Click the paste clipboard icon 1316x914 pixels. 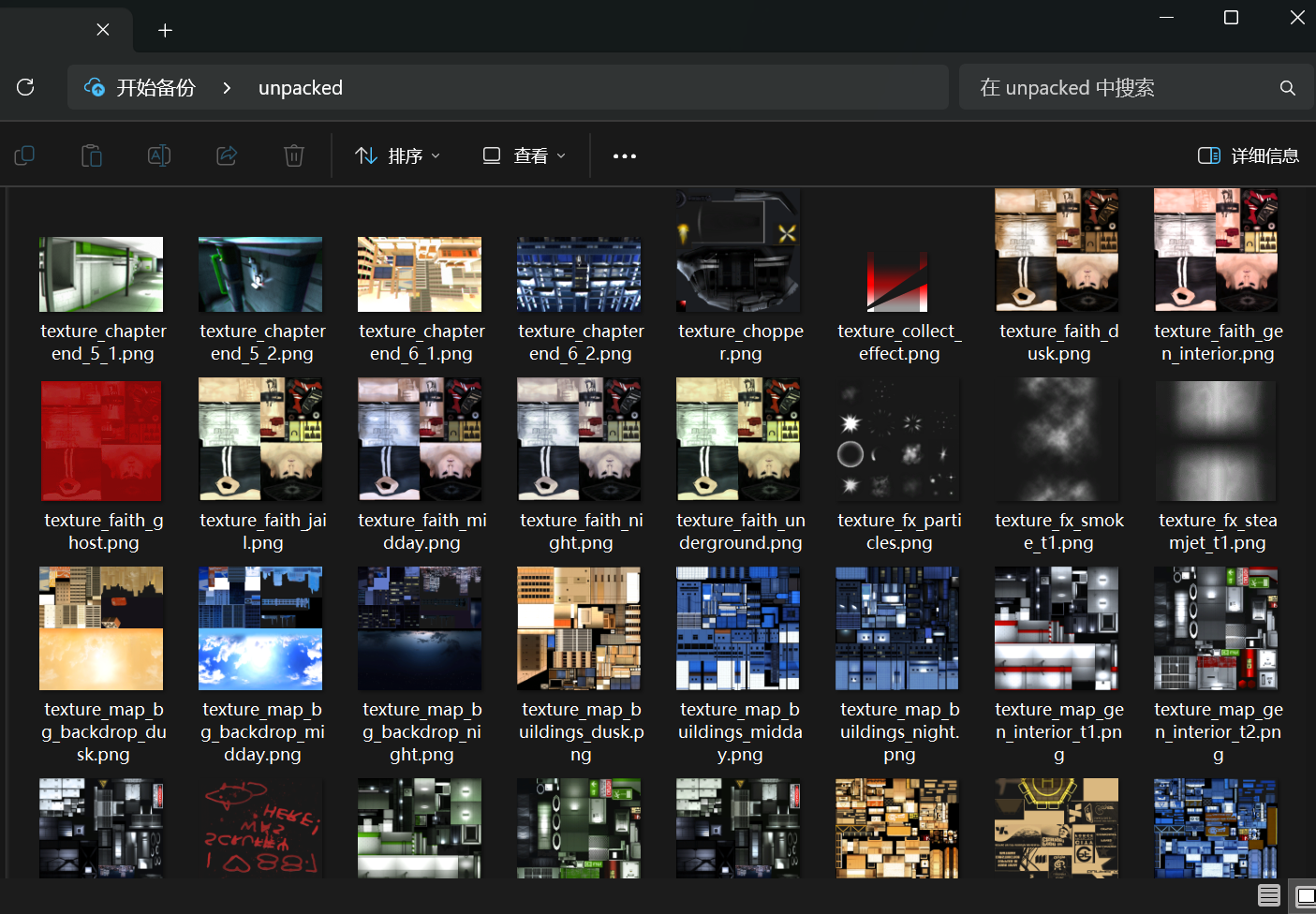click(x=92, y=155)
